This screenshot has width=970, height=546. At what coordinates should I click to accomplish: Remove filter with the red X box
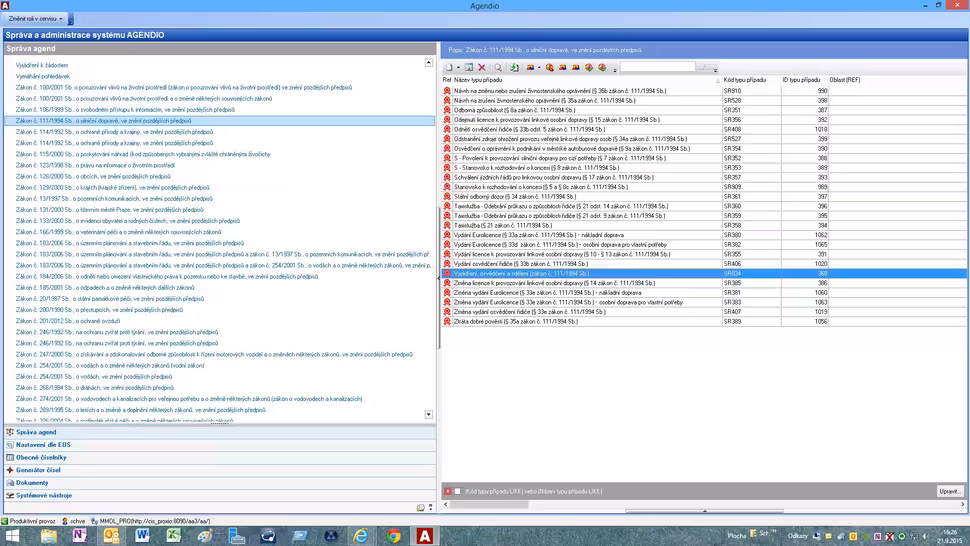[447, 491]
